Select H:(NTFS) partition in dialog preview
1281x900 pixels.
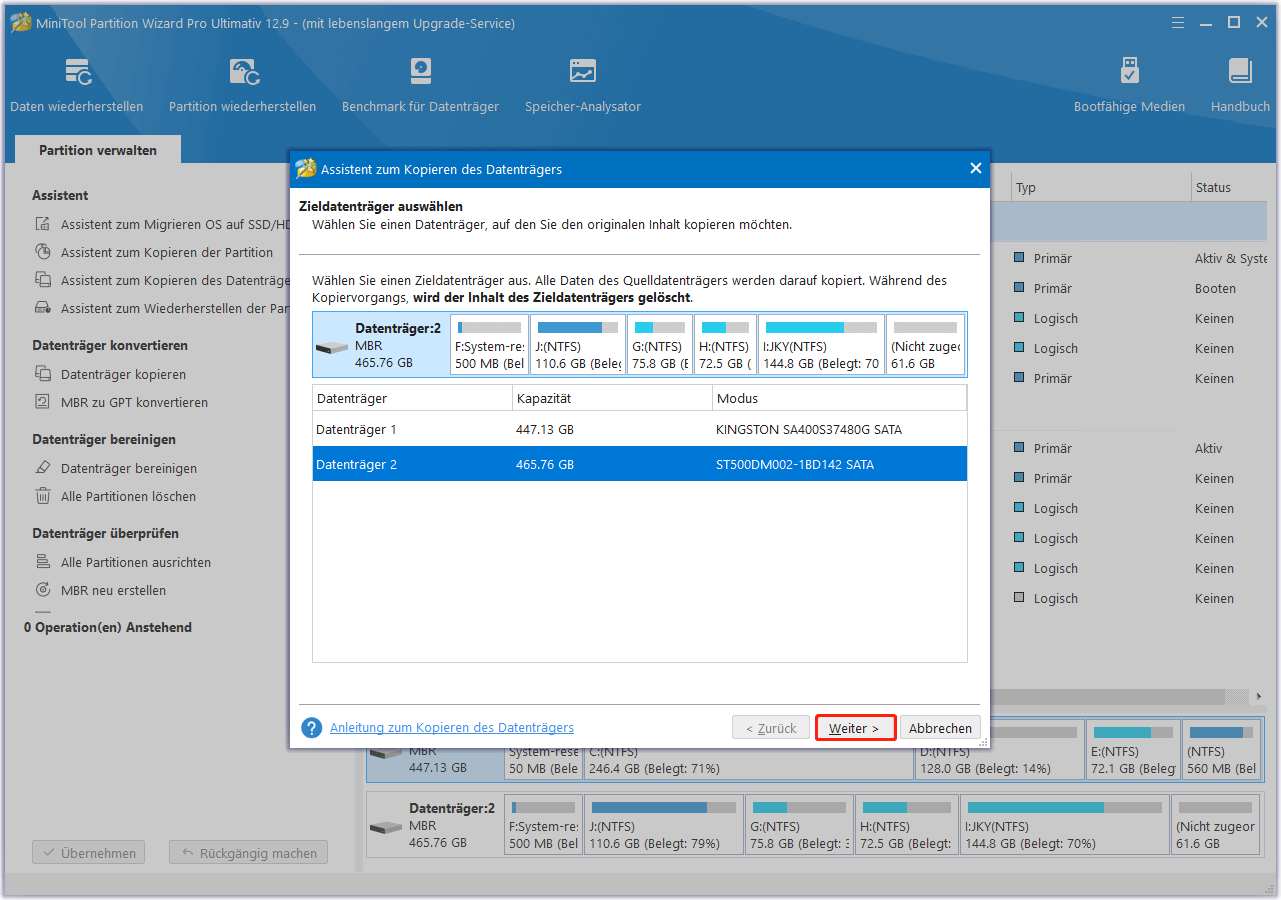[725, 345]
